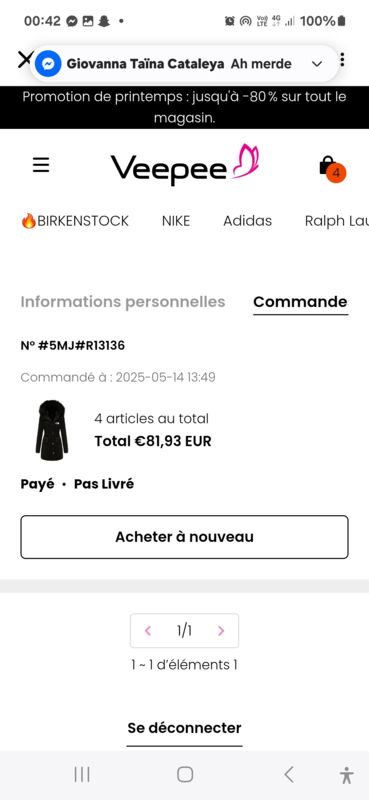The height and width of the screenshot is (800, 369).
Task: Open the NIKE brand category
Action: (176, 221)
